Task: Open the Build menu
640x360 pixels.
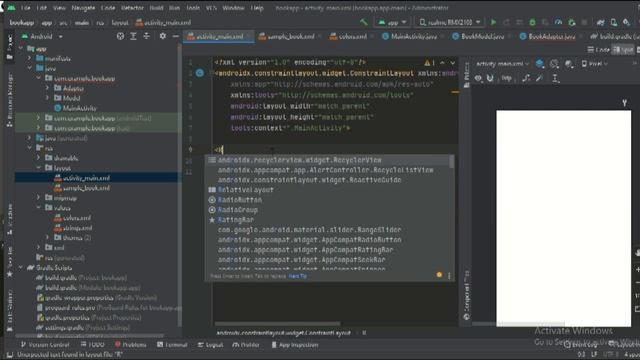Action: coord(156,8)
